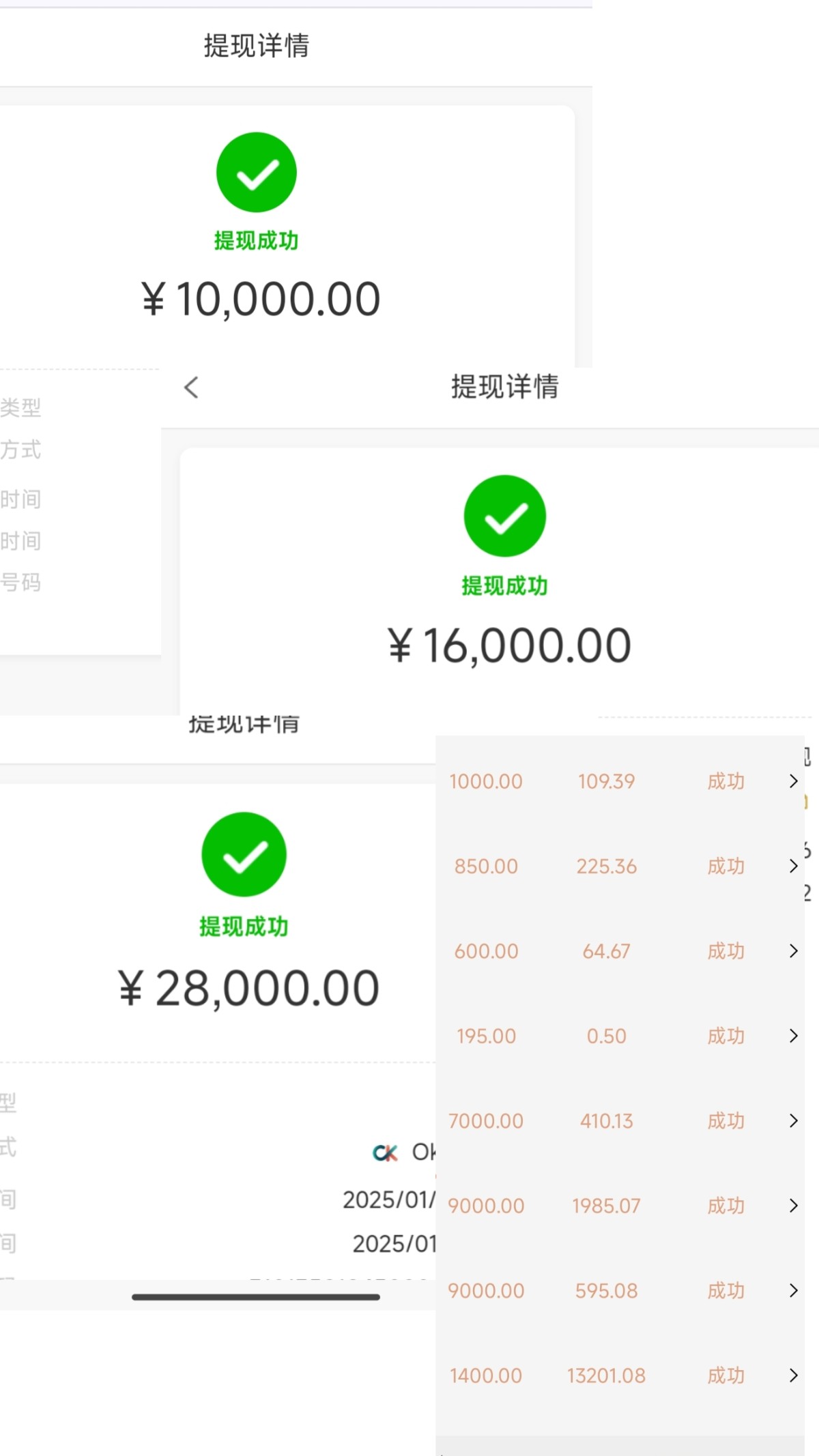Click the green checkmark above ¥28,000.00
The image size is (819, 1456).
(244, 854)
